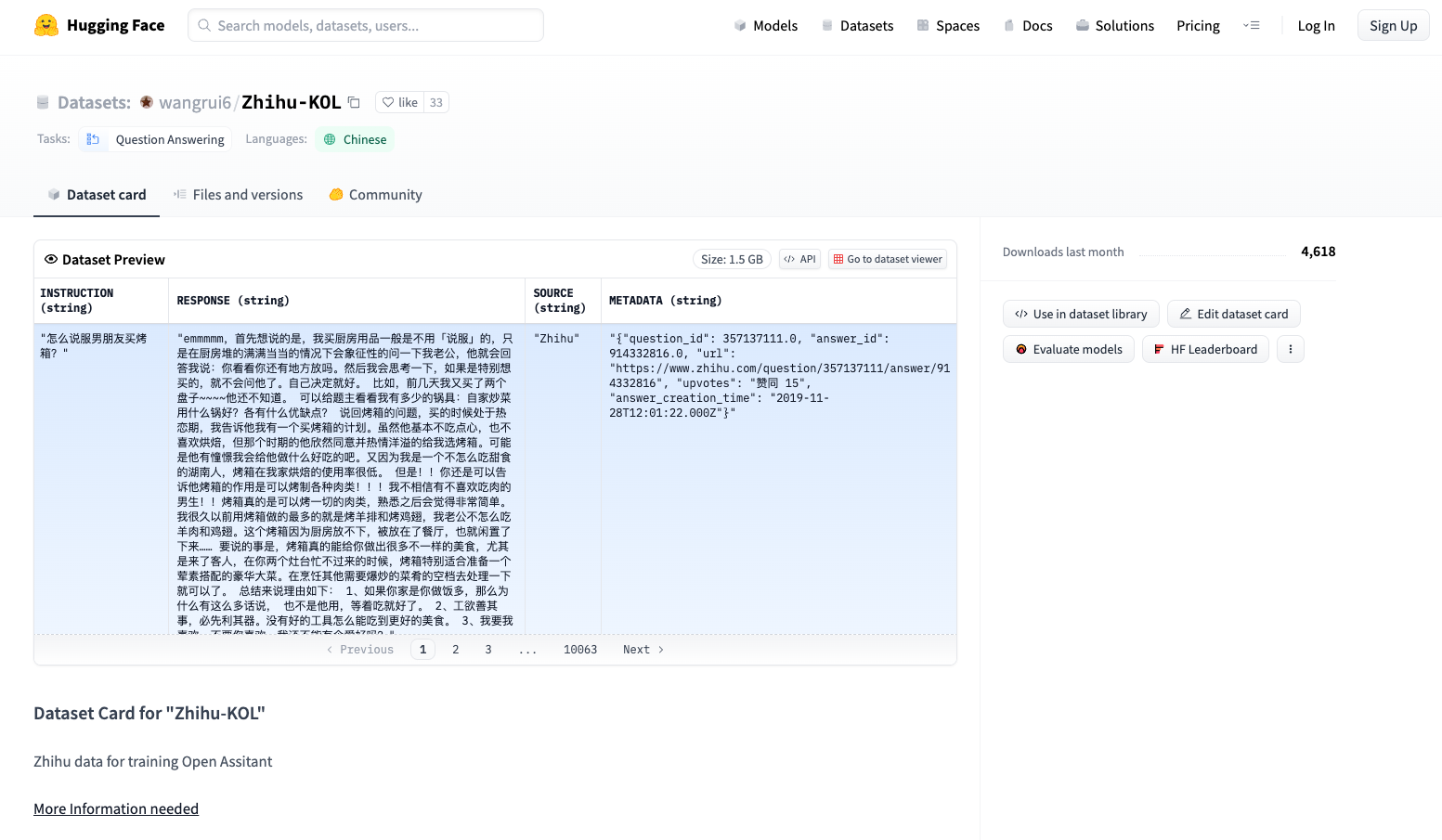Image resolution: width=1442 pixels, height=840 pixels.
Task: Click the "Zhihu" source cell
Action: coord(564,479)
